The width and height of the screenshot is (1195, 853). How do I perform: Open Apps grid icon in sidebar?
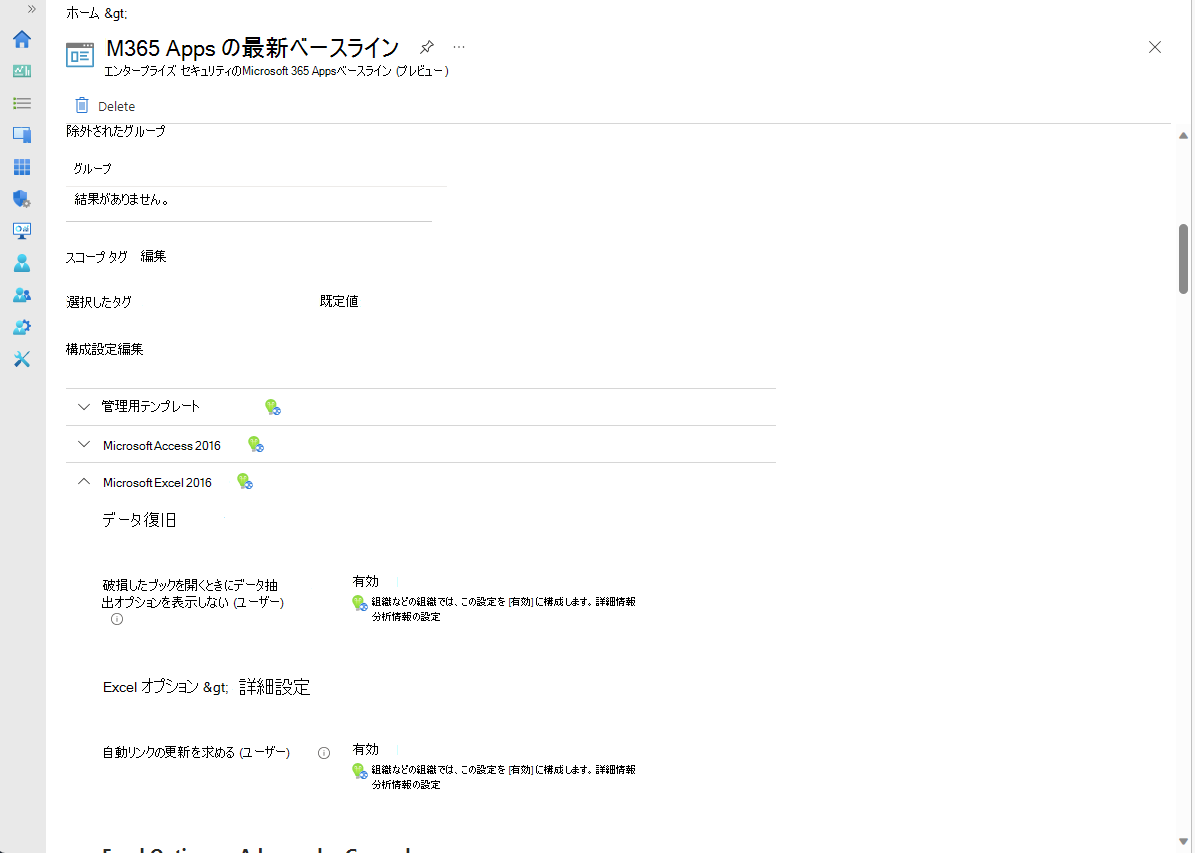[22, 167]
